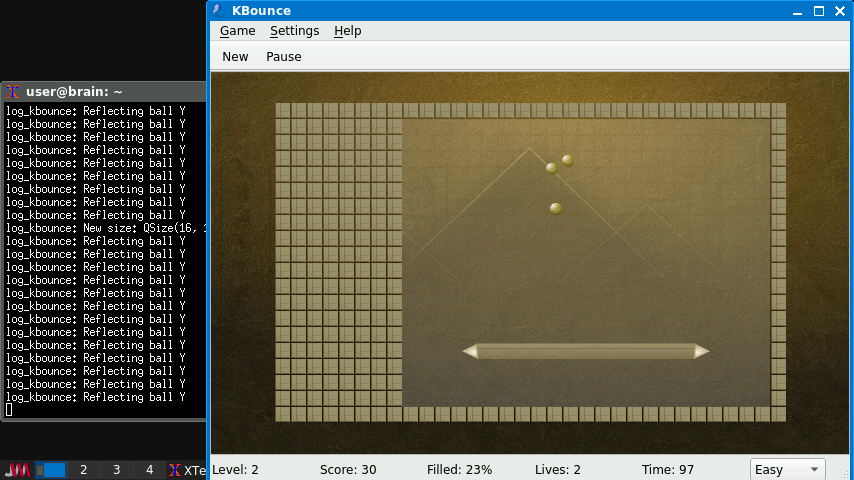Image resolution: width=854 pixels, height=480 pixels.
Task: Minimize the KBounce window
Action: 797,11
